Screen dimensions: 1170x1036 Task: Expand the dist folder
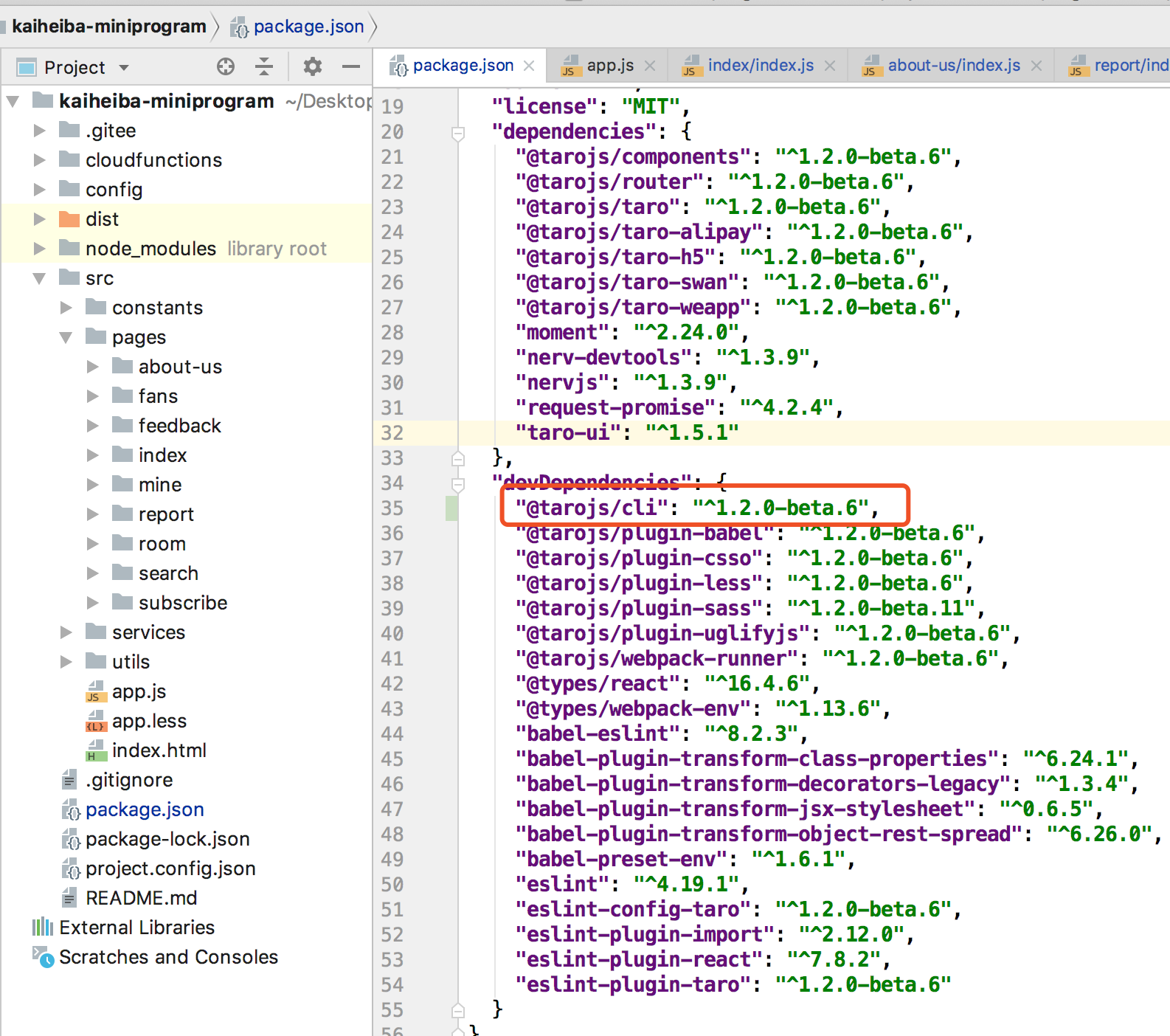(x=40, y=219)
